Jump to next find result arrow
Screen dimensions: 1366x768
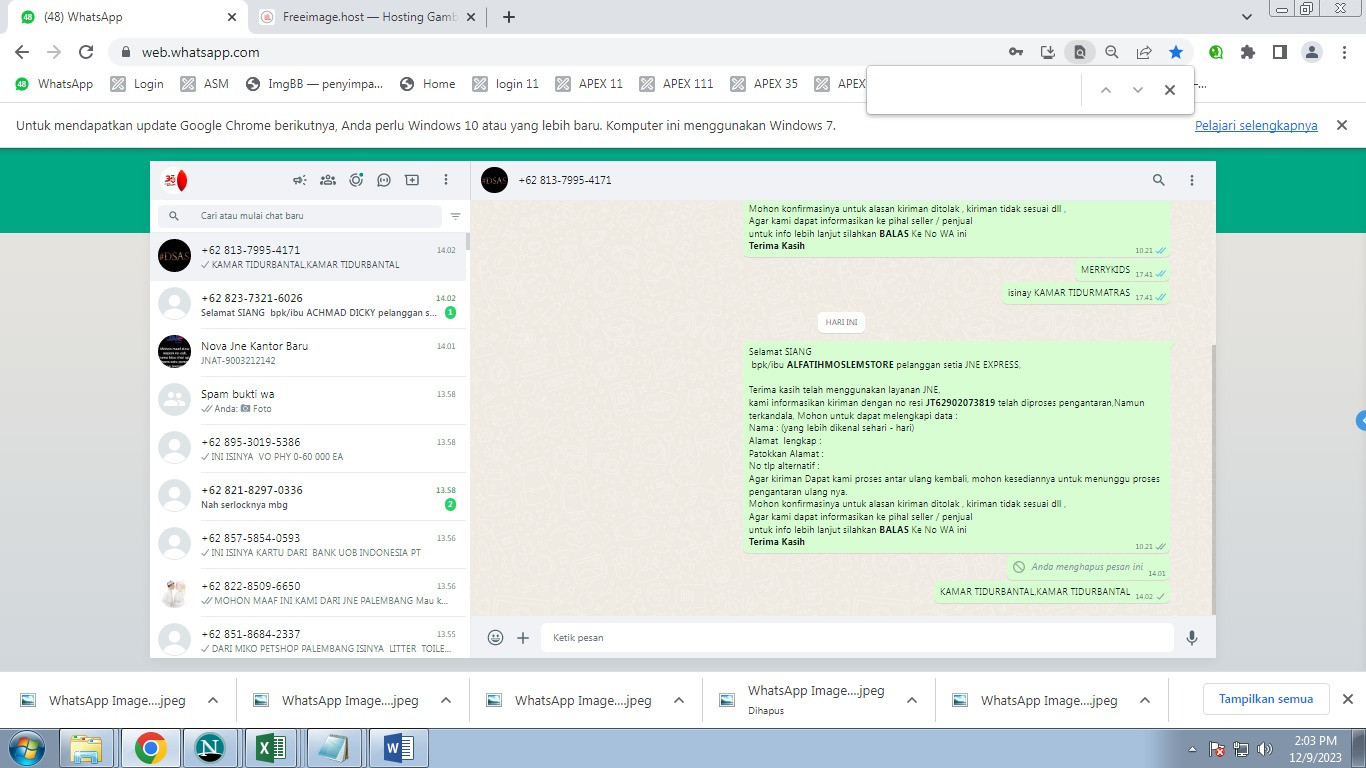pos(1137,90)
